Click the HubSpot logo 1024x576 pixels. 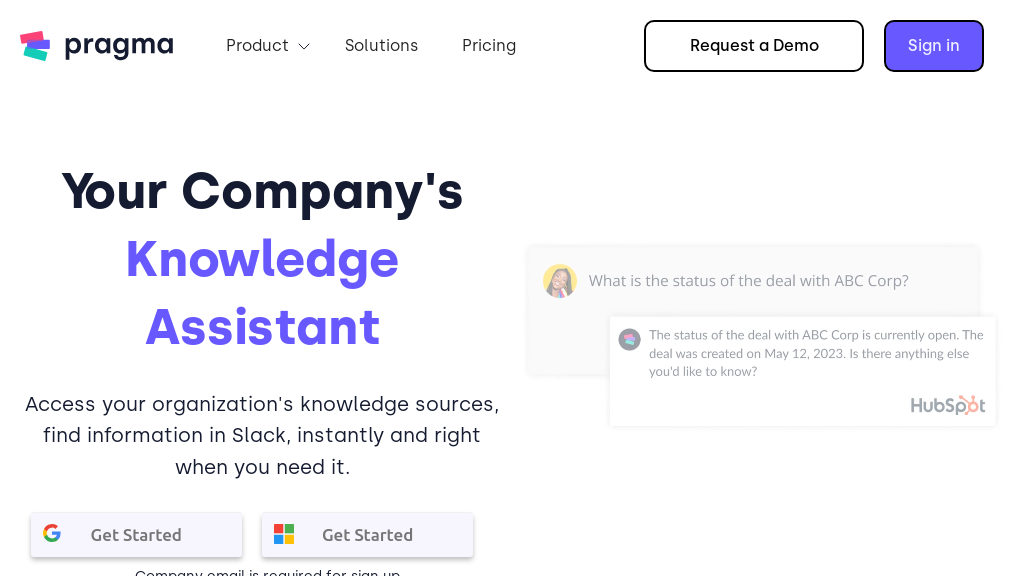click(x=947, y=405)
